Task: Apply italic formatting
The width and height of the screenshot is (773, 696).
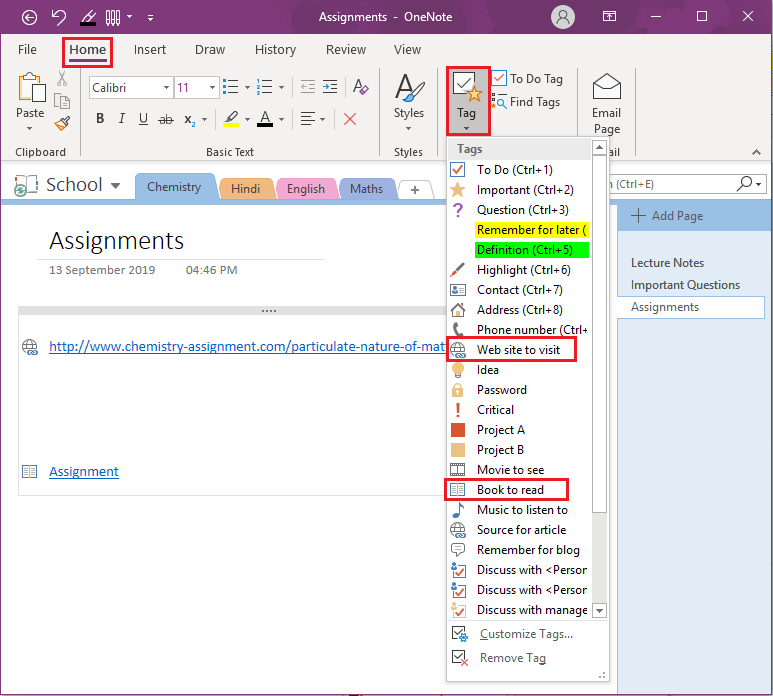Action: pyautogui.click(x=121, y=118)
